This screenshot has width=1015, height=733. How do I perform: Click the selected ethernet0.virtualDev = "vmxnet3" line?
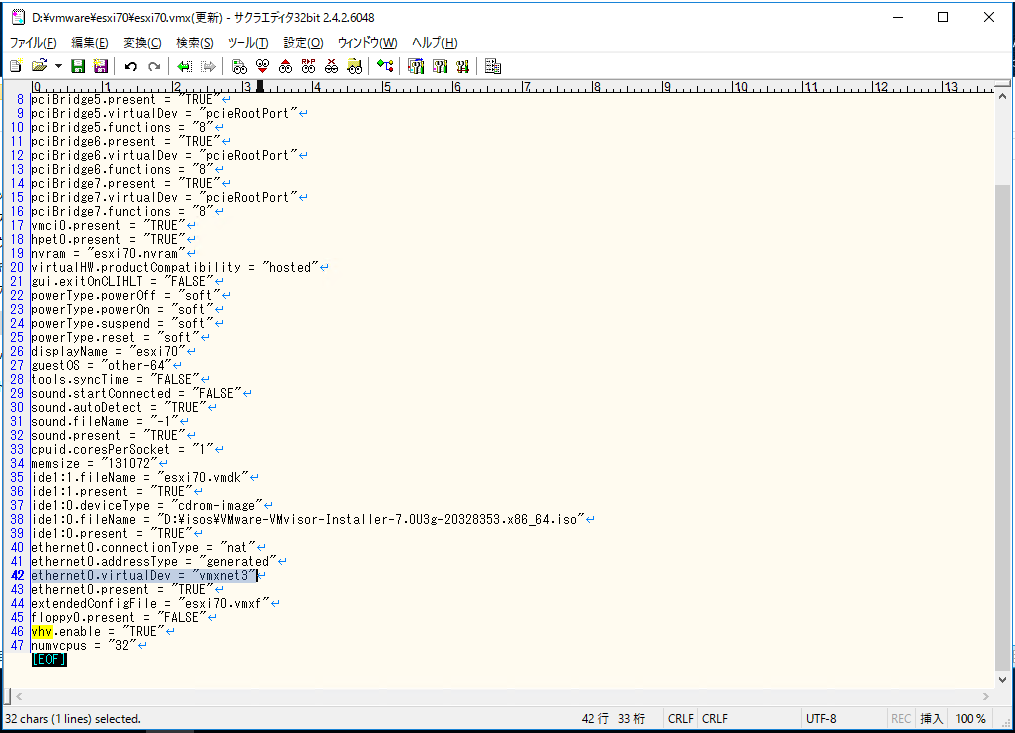pos(143,576)
